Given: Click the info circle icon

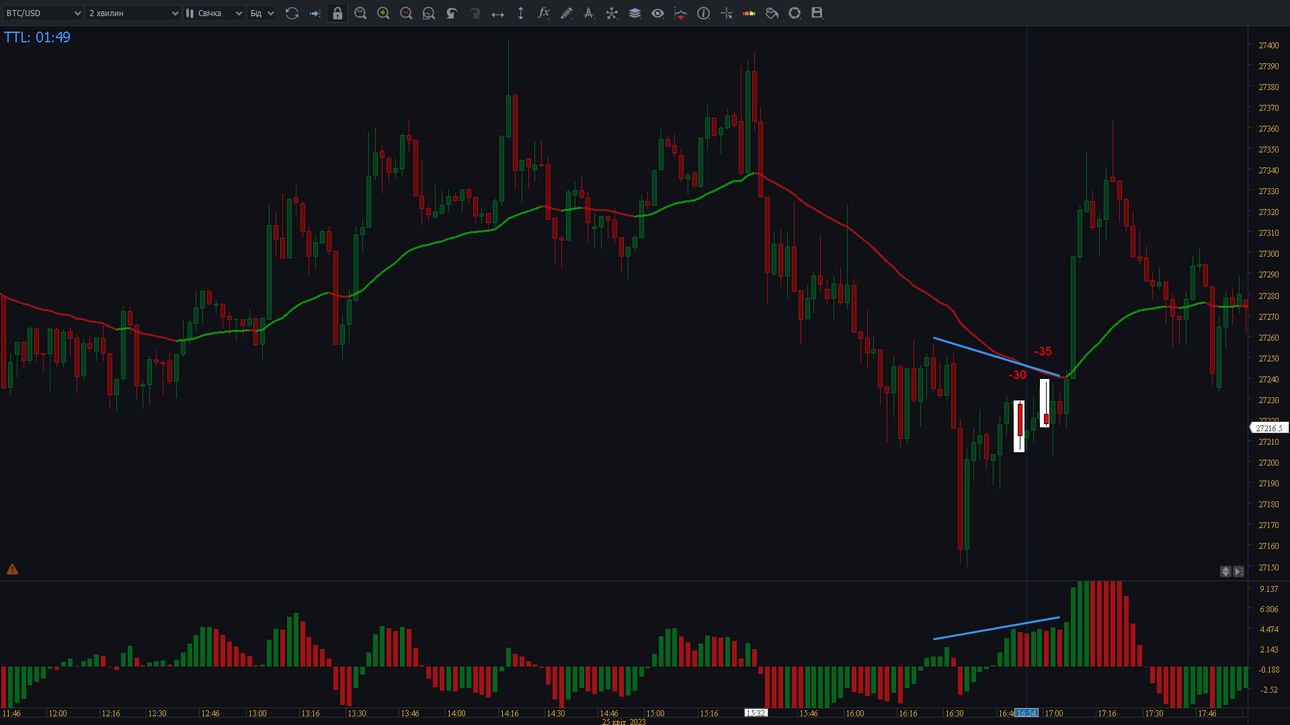Looking at the screenshot, I should (703, 13).
